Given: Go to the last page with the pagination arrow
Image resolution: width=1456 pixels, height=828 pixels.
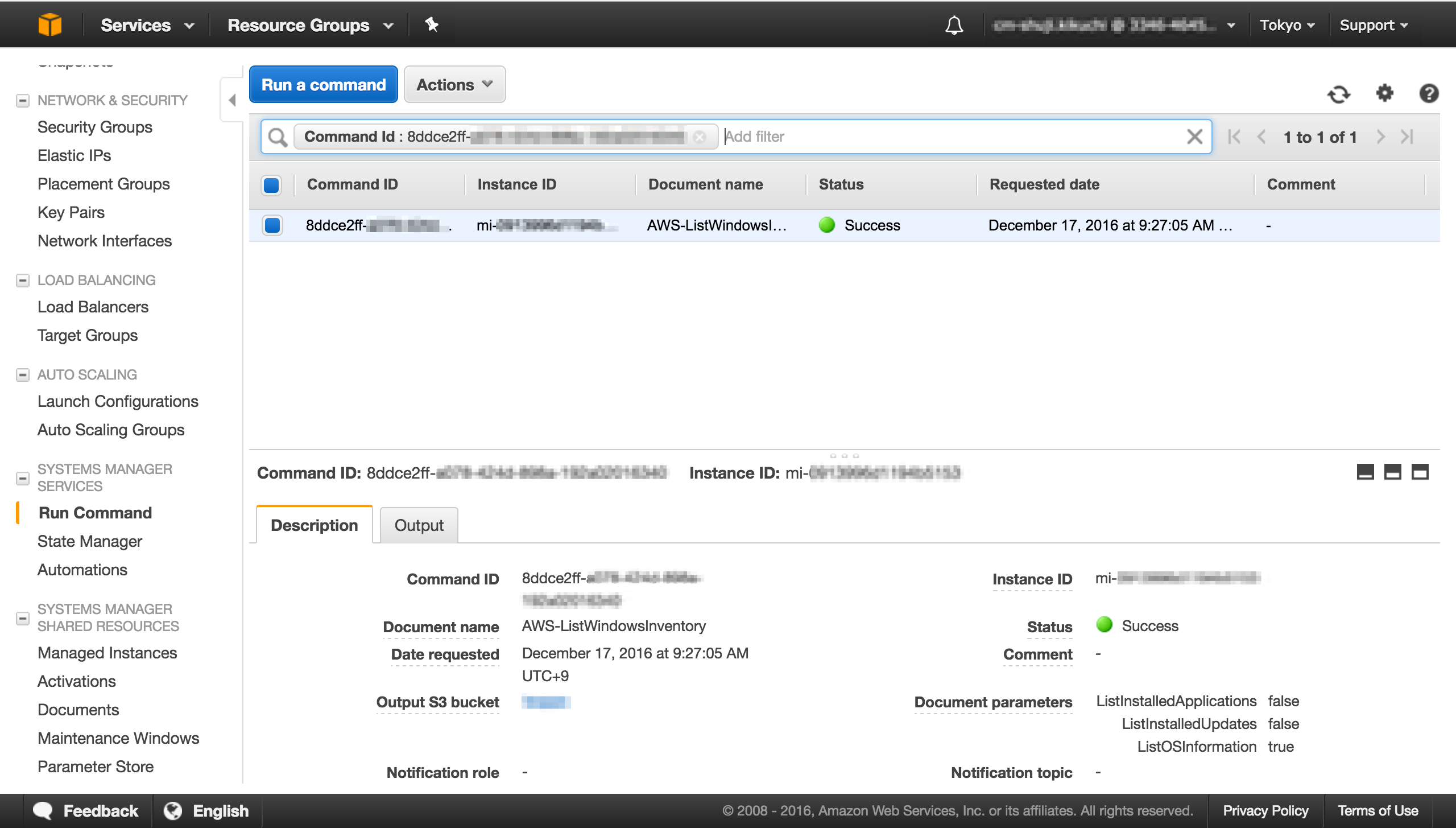Looking at the screenshot, I should 1409,137.
